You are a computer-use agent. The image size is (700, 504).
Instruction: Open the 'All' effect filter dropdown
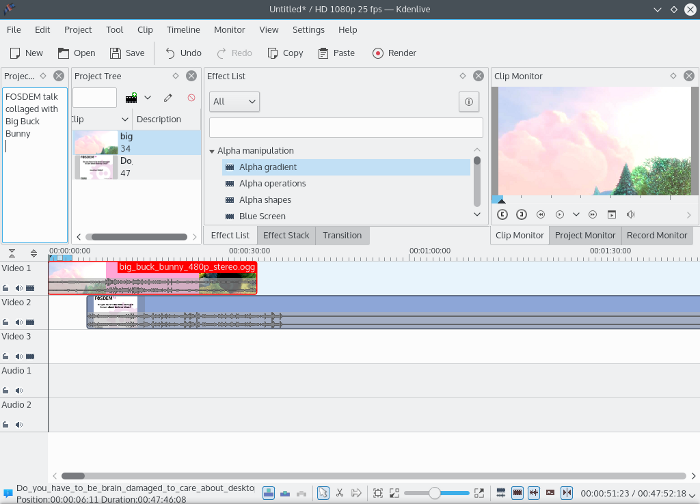234,101
